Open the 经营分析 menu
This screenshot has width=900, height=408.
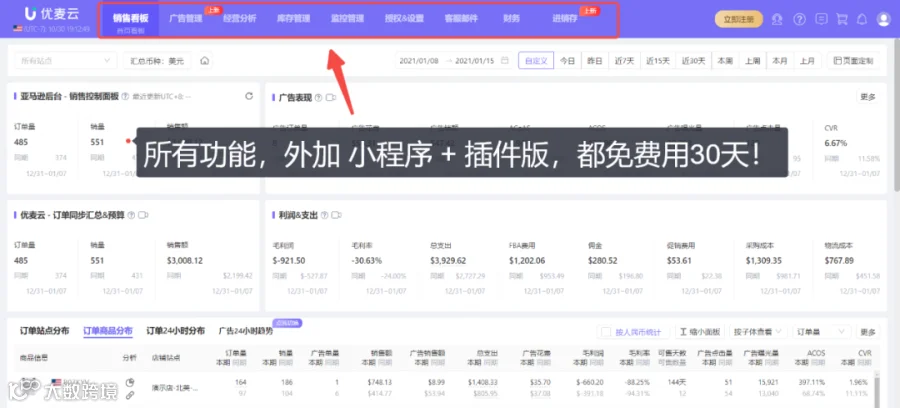coord(239,18)
